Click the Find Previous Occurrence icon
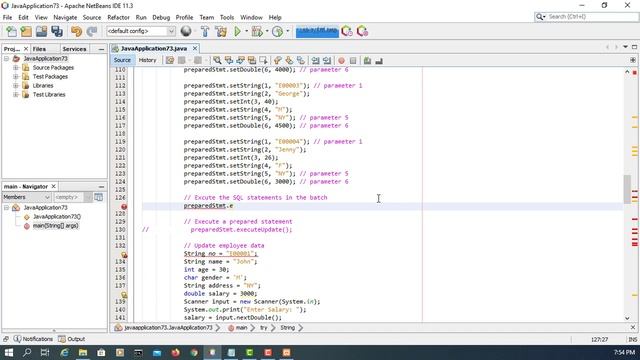This screenshot has height=360, width=640. tap(229, 60)
